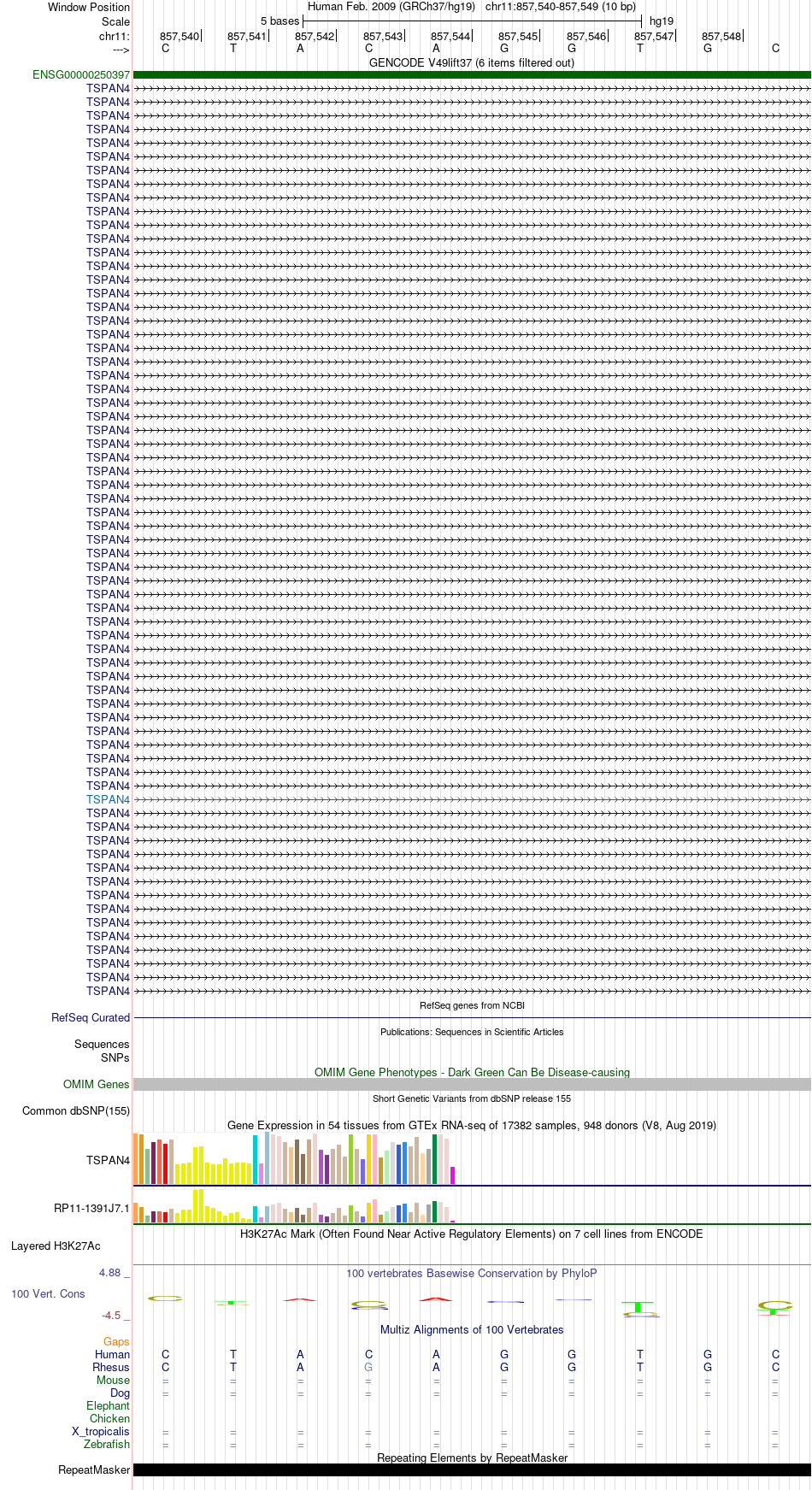Click the TSPAN4 GTEx expression bar chart
The image size is (812, 1490).
tap(294, 1158)
